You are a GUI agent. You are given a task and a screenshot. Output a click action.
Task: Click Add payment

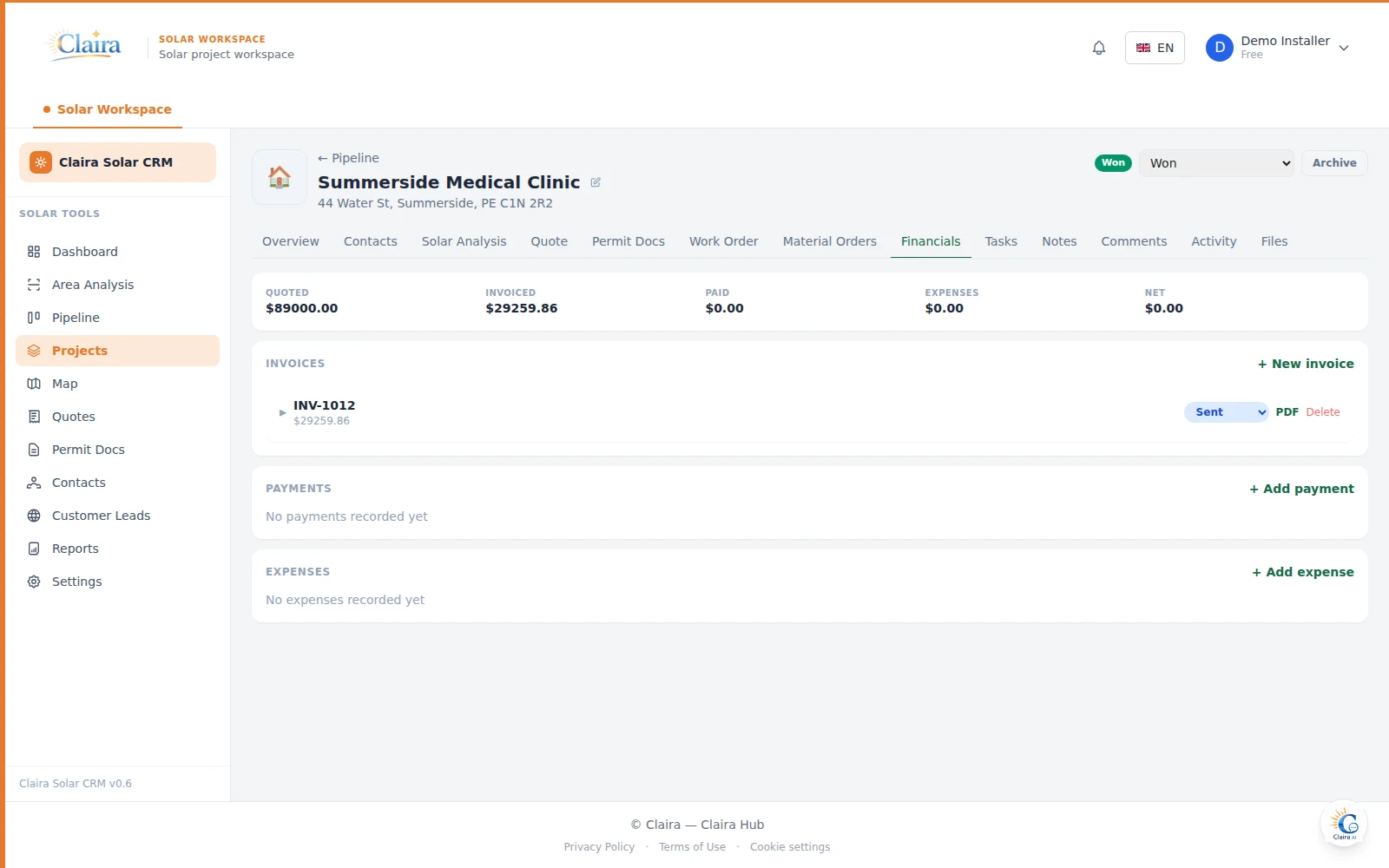(x=1301, y=489)
